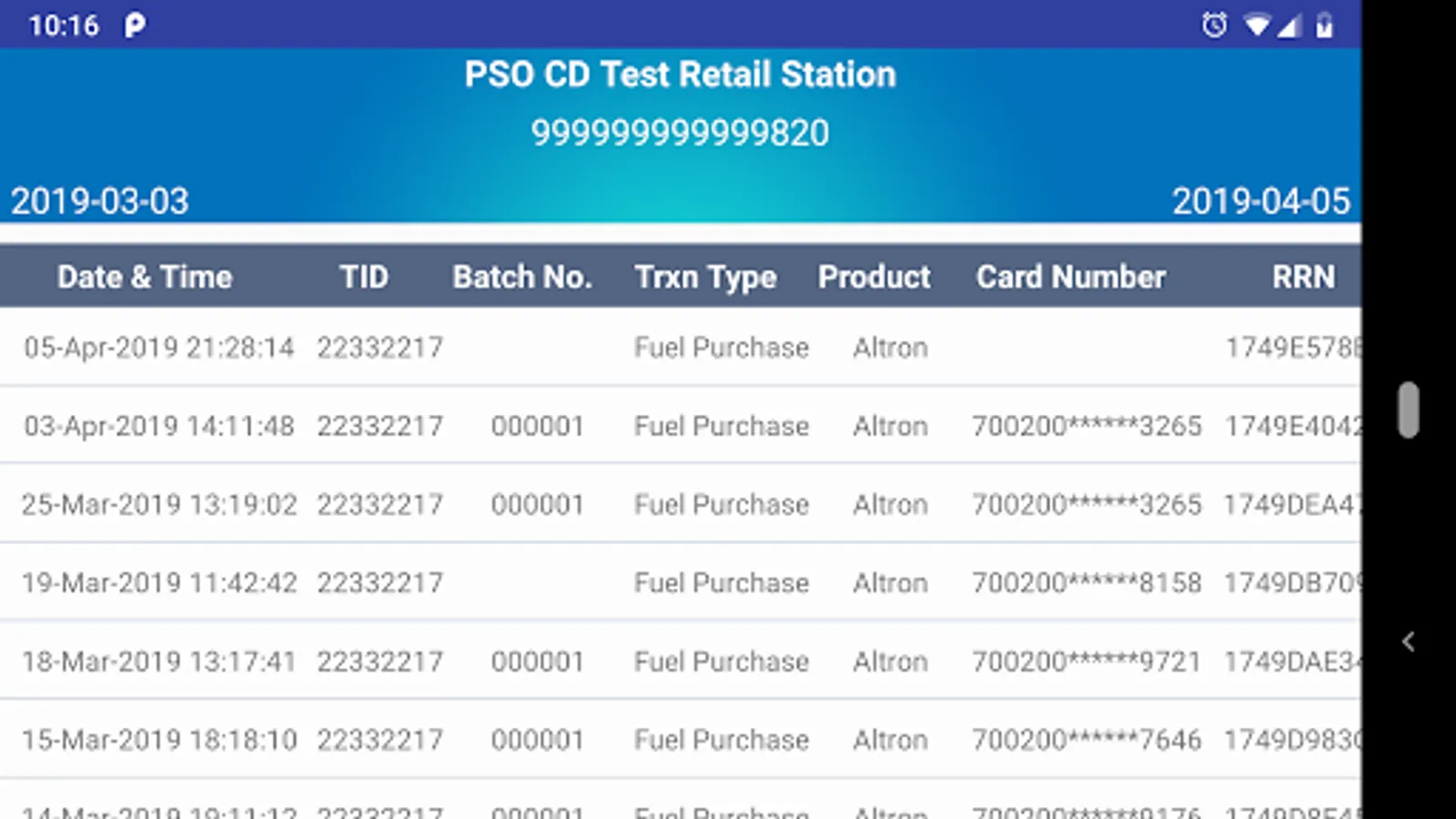Tap the alarm clock status icon
This screenshot has height=819, width=1456.
(1214, 25)
